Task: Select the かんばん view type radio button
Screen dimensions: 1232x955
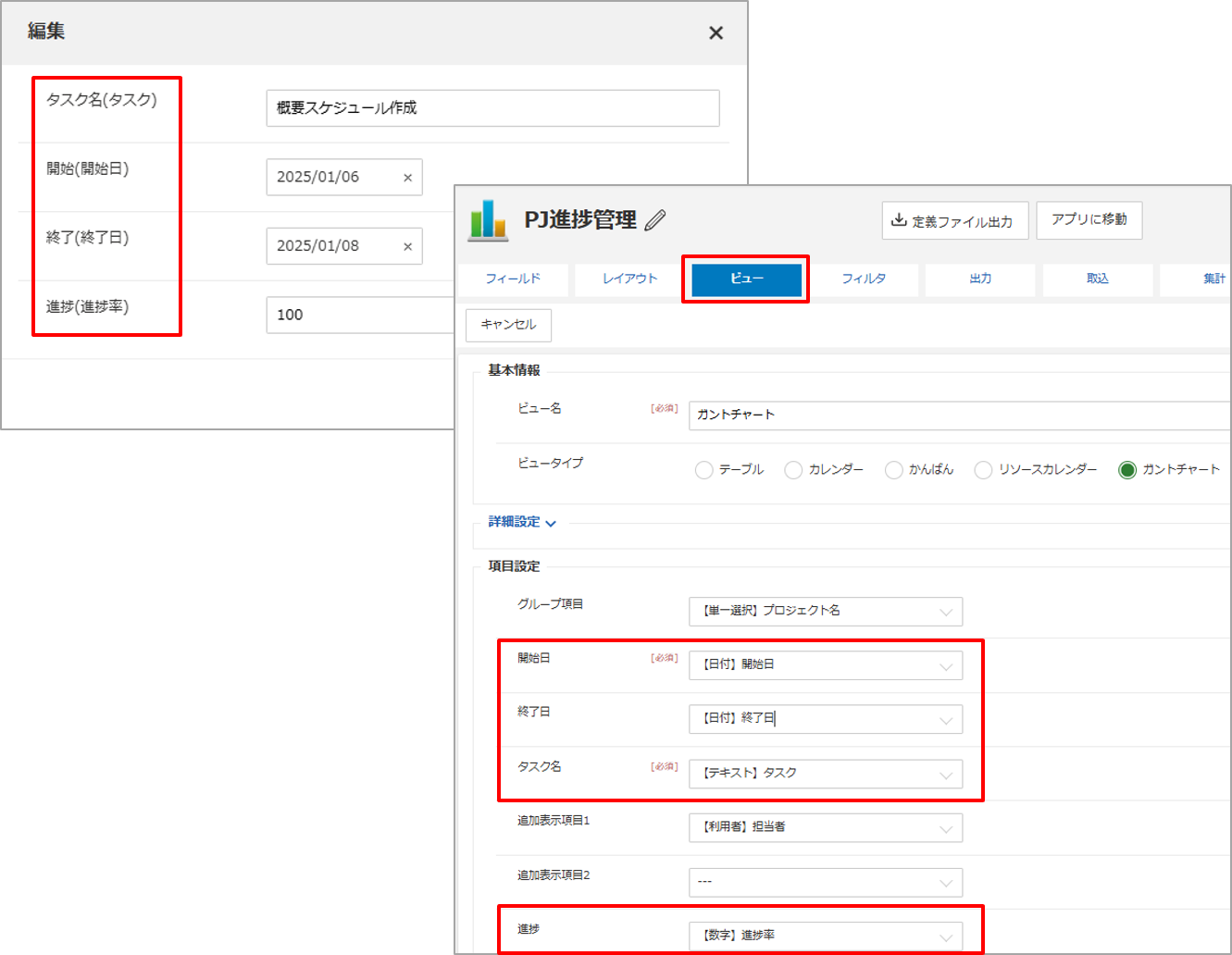Action: (893, 470)
